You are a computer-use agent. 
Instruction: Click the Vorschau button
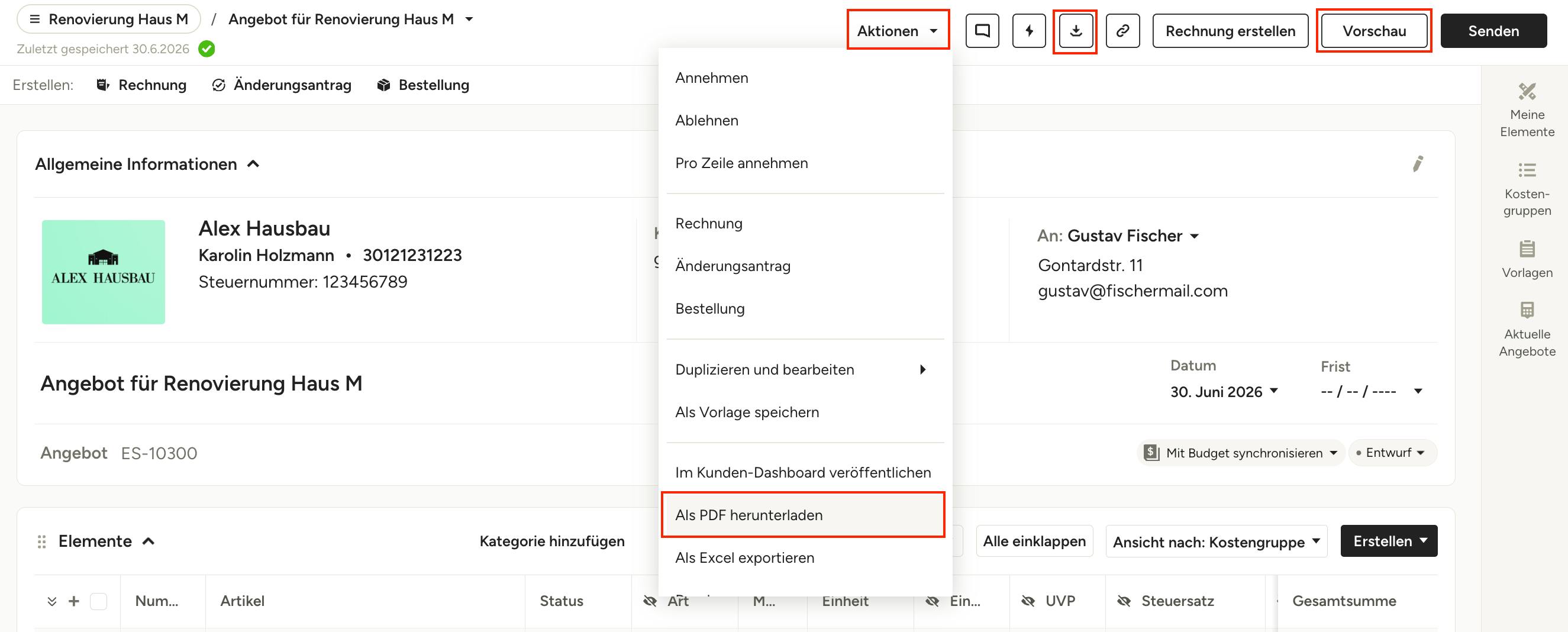coord(1374,30)
